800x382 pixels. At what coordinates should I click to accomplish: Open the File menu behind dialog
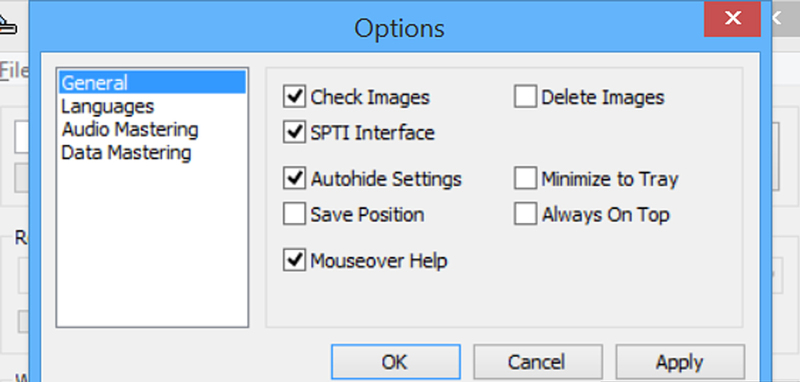[14, 70]
